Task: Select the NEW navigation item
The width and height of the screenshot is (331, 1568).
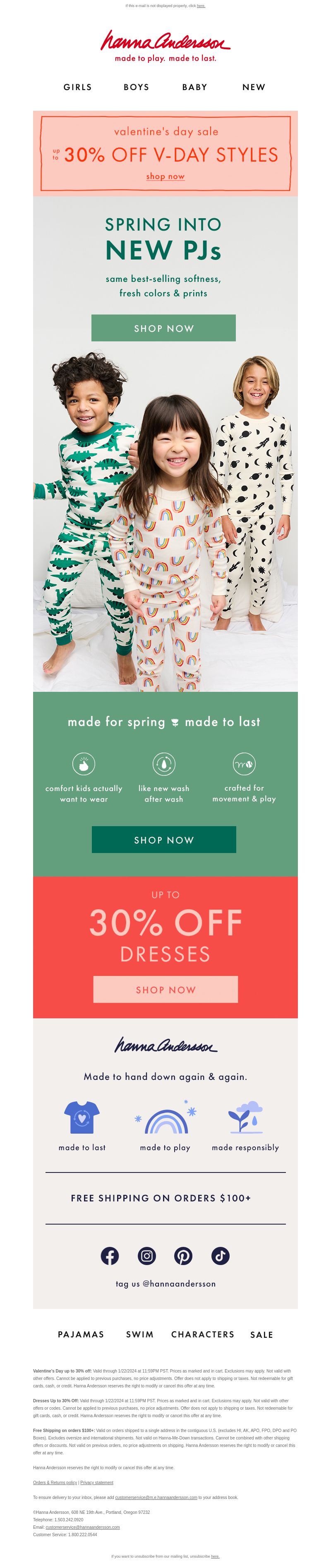Action: tap(254, 87)
